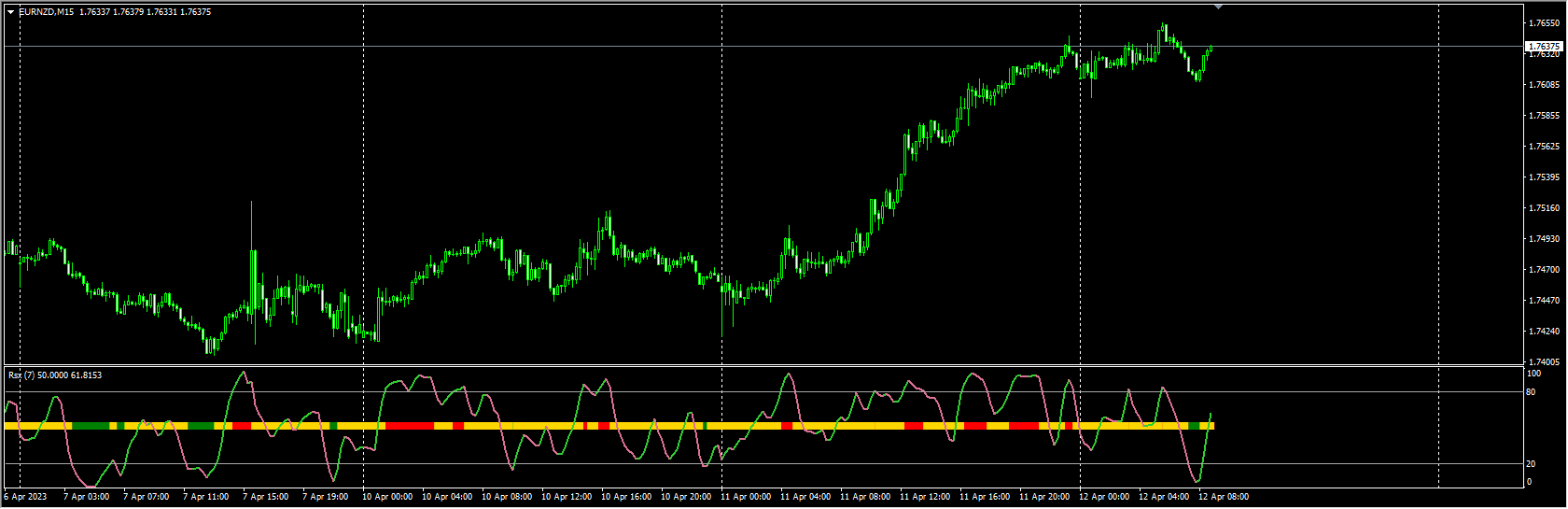Click the 10 Apr 20:00 time label

[686, 497]
